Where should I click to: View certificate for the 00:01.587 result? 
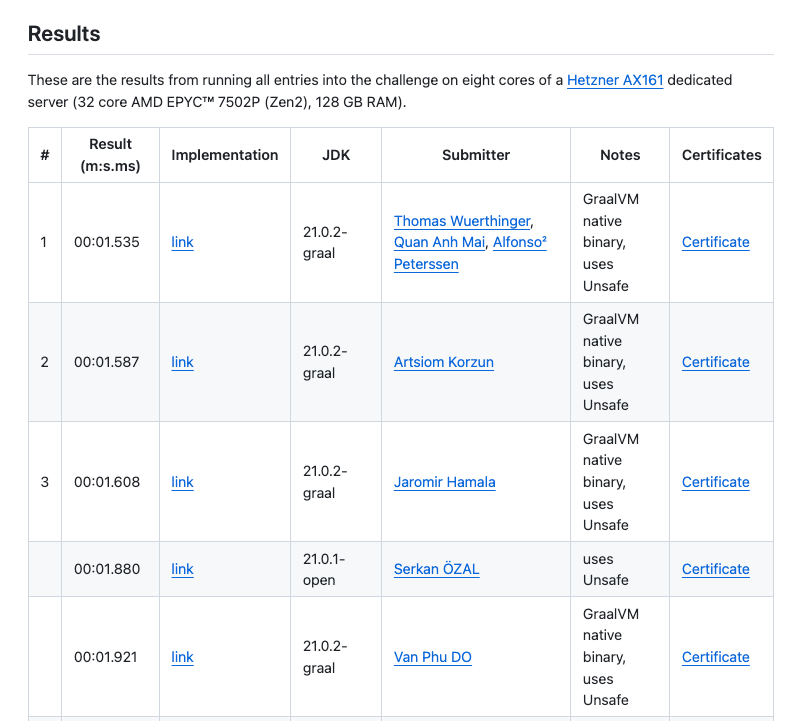click(715, 362)
